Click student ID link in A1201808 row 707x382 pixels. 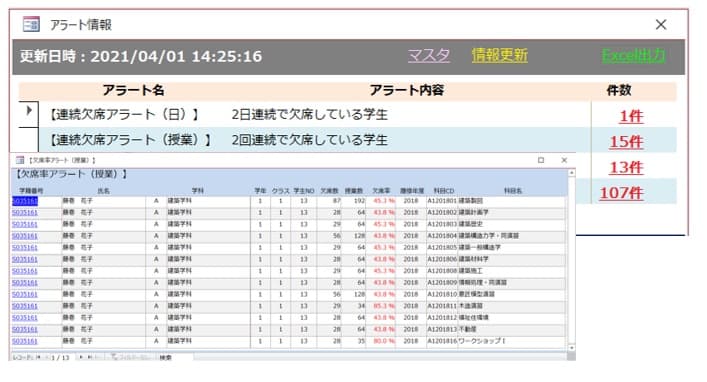[25, 271]
